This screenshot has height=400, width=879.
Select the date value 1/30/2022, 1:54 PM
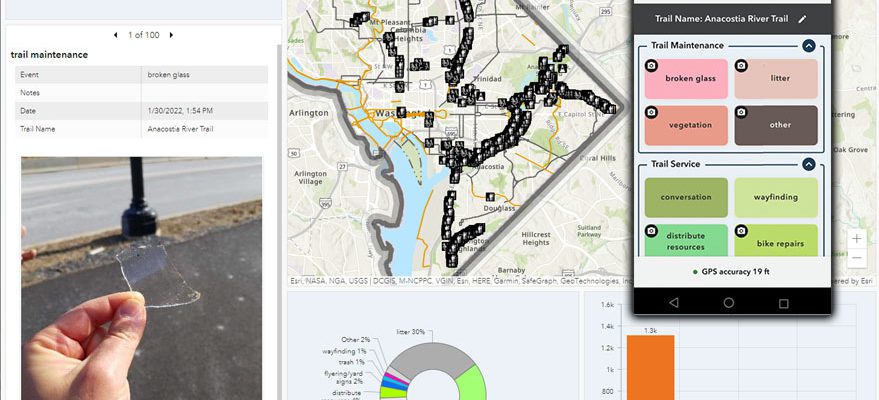coord(180,111)
